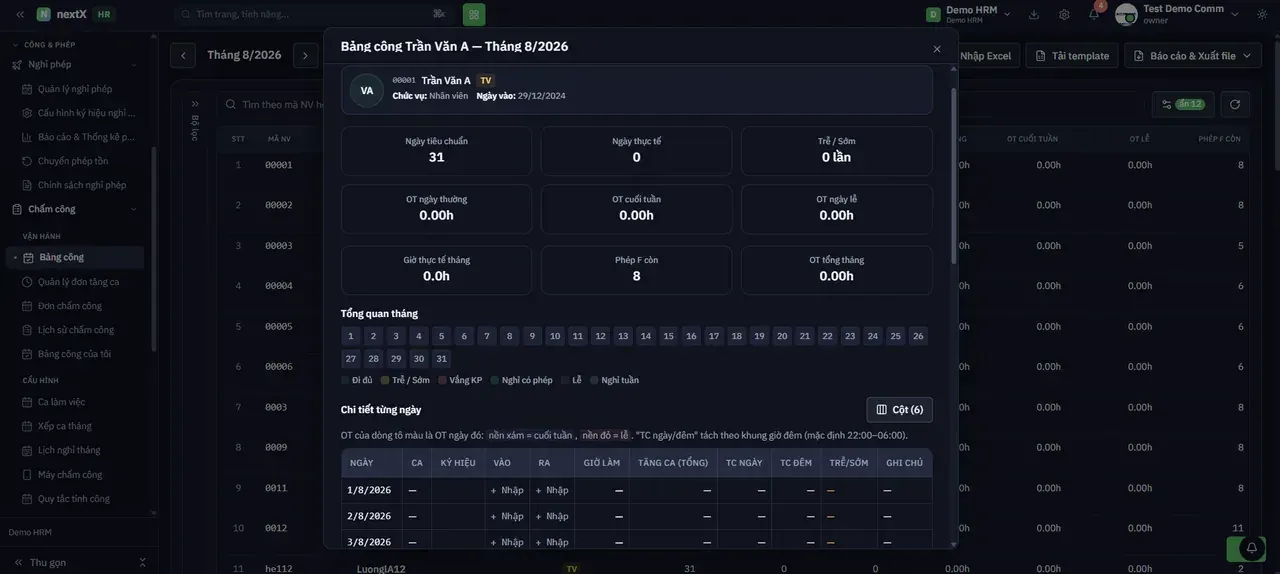
Task: Click the dialog's vertical scrollbar
Action: click(x=952, y=175)
